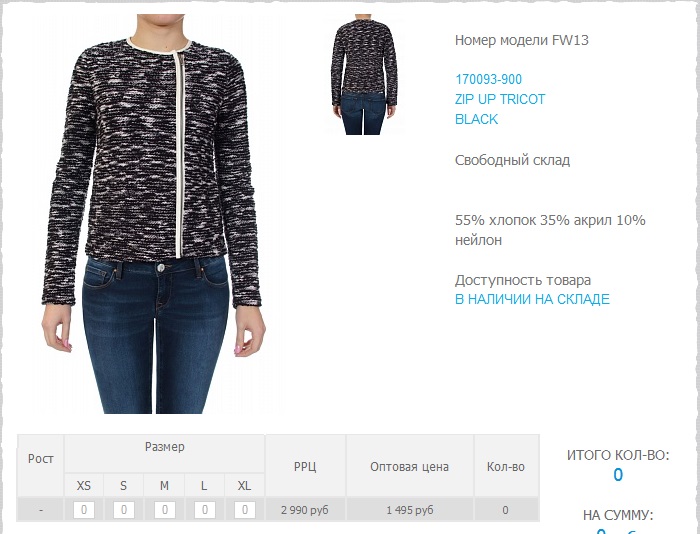The width and height of the screenshot is (700, 534).
Task: Select the back view jacket thumbnail
Action: pos(364,74)
